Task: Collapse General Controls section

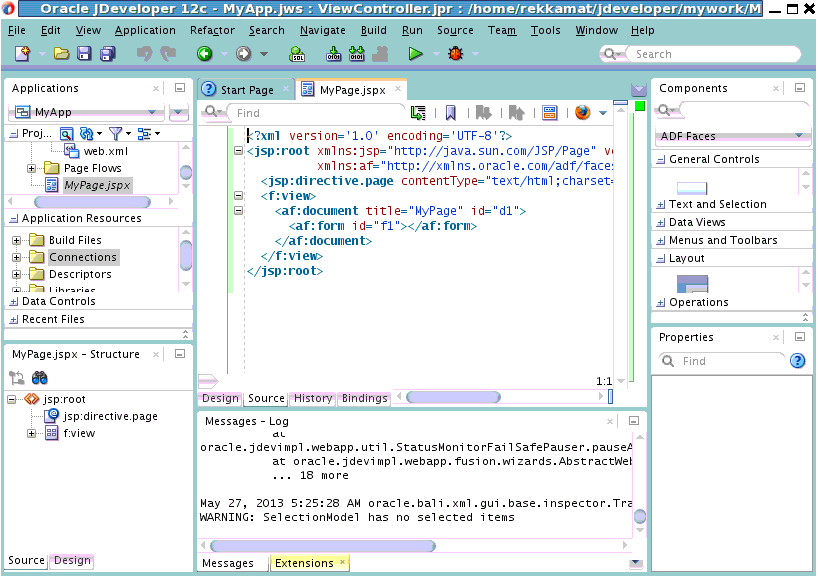Action: 661,160
